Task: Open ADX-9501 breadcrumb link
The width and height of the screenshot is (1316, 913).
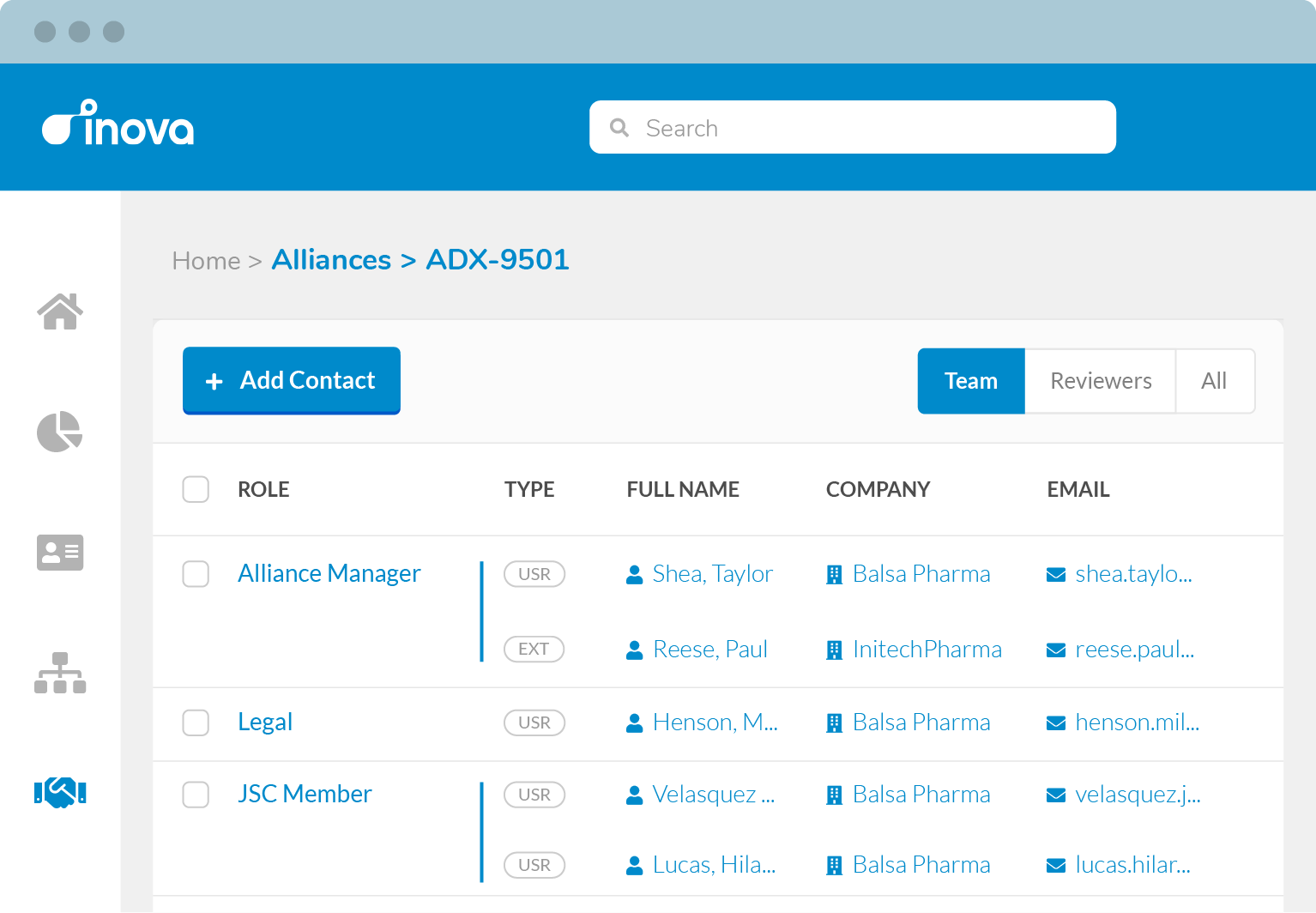Action: [498, 260]
